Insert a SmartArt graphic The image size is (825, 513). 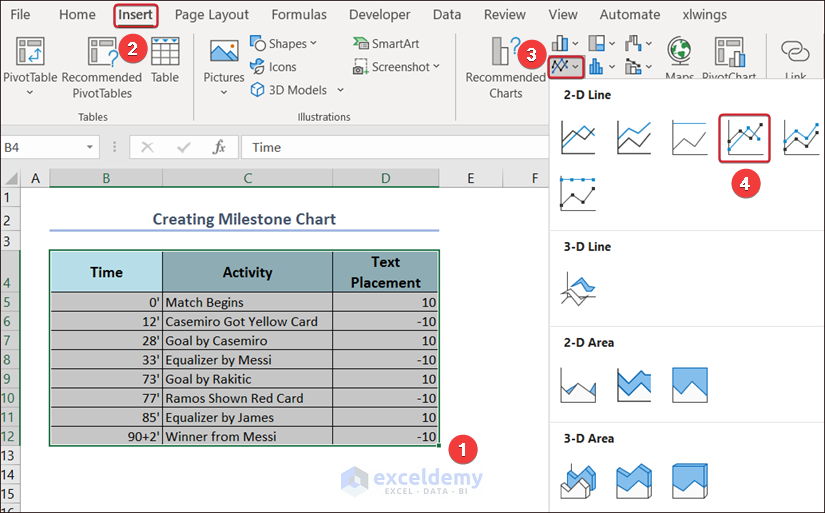(386, 44)
